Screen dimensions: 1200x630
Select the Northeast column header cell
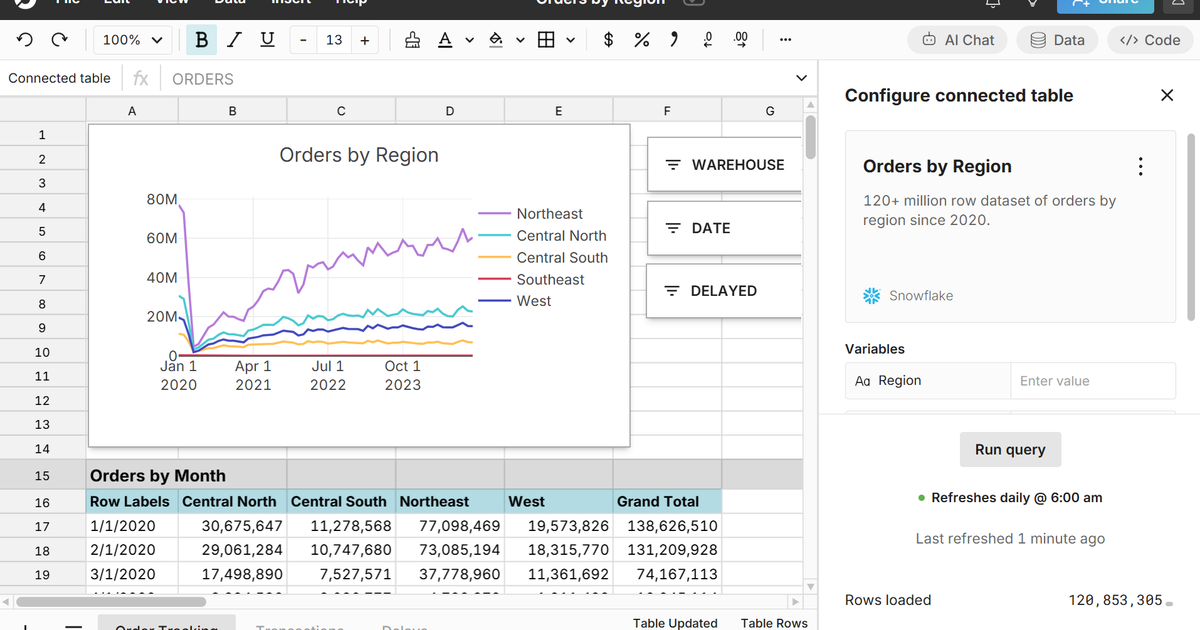coord(450,501)
